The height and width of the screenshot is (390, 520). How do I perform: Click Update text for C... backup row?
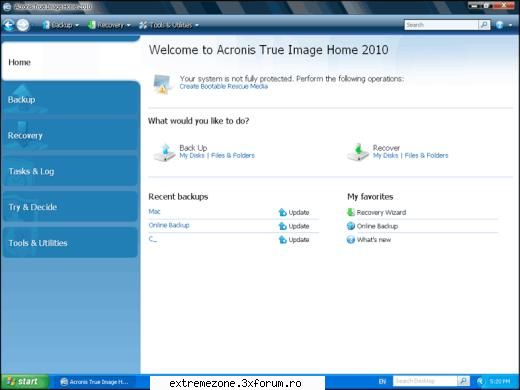(299, 240)
